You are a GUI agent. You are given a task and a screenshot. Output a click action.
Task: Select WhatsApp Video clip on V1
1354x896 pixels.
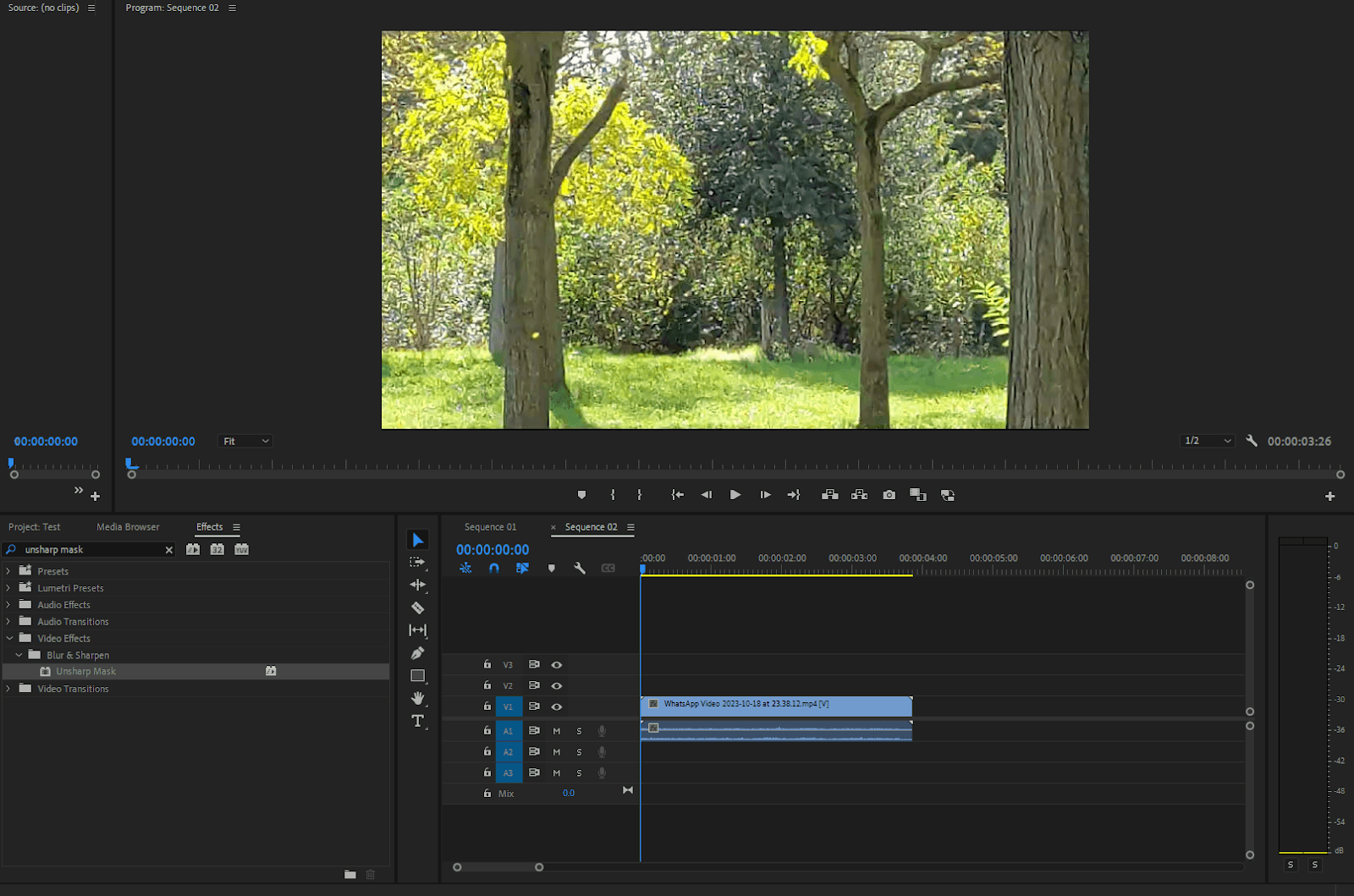coord(776,706)
